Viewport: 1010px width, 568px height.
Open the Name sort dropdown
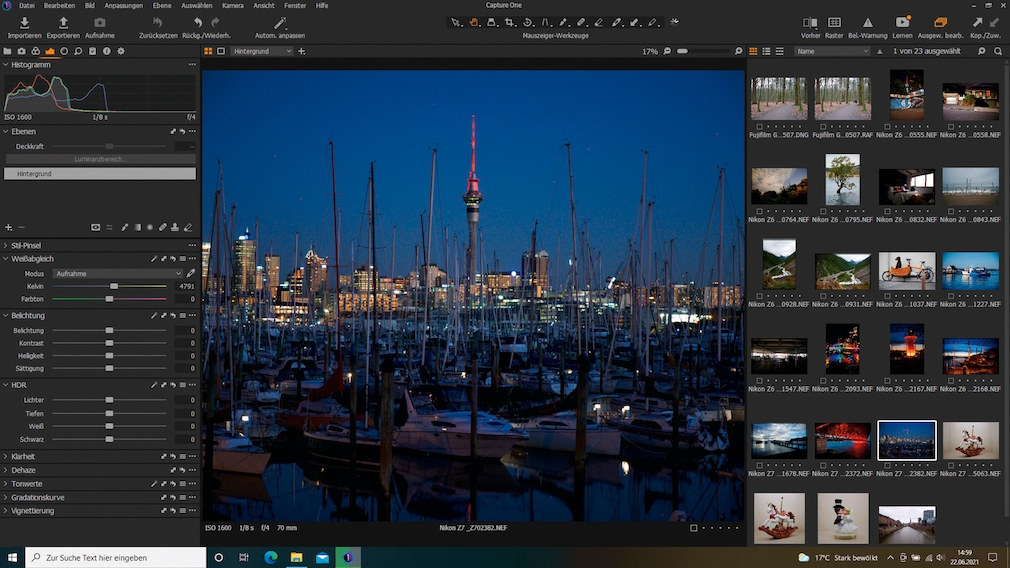coord(832,51)
